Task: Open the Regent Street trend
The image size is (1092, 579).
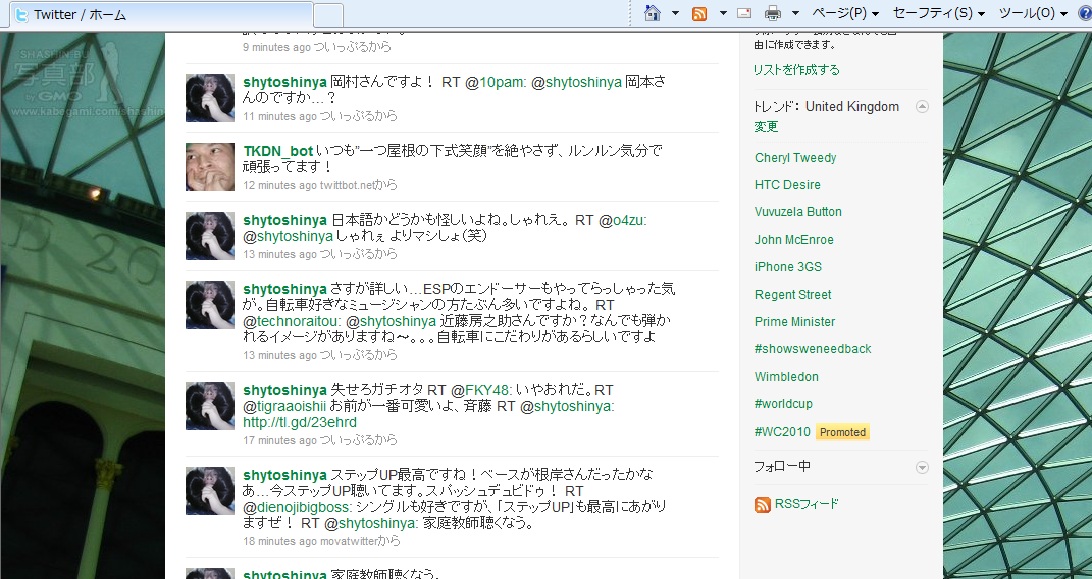Action: tap(793, 295)
